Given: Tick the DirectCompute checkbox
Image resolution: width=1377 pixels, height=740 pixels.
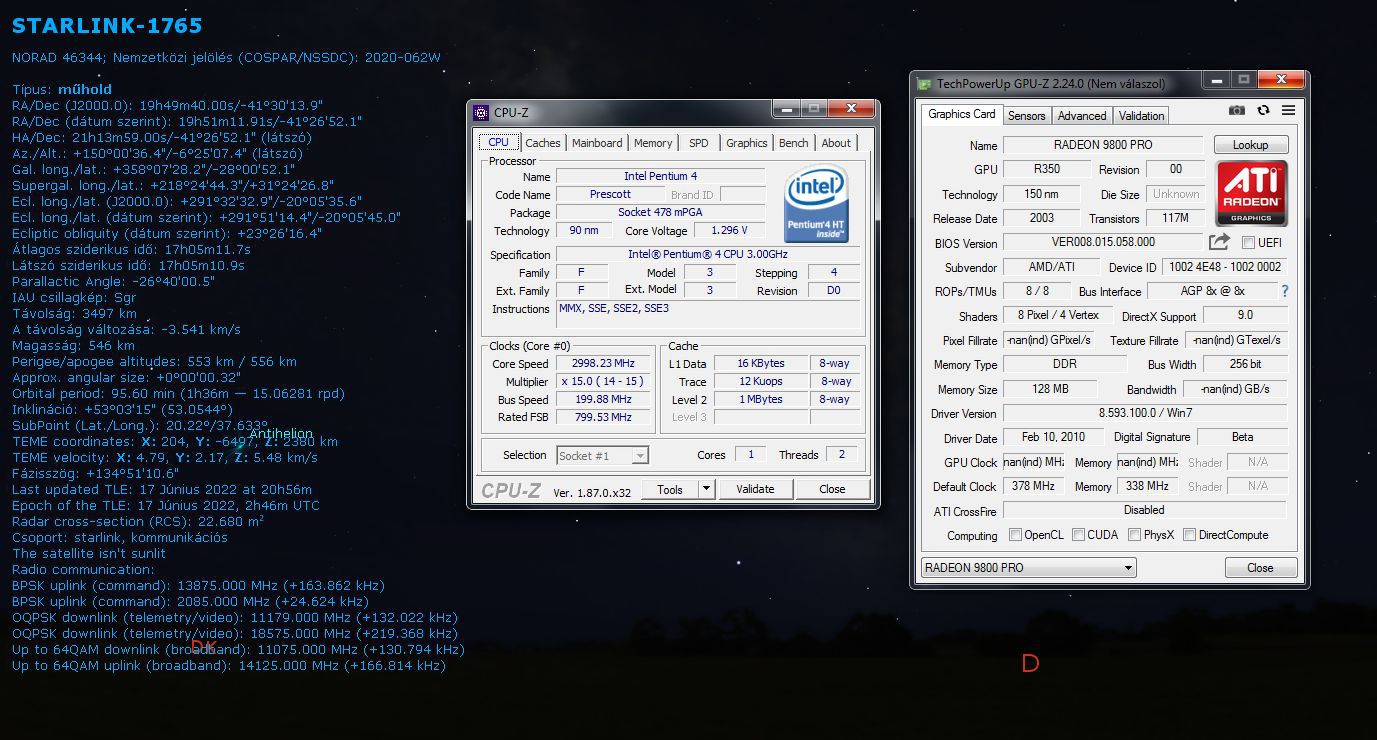Looking at the screenshot, I should (x=1189, y=535).
